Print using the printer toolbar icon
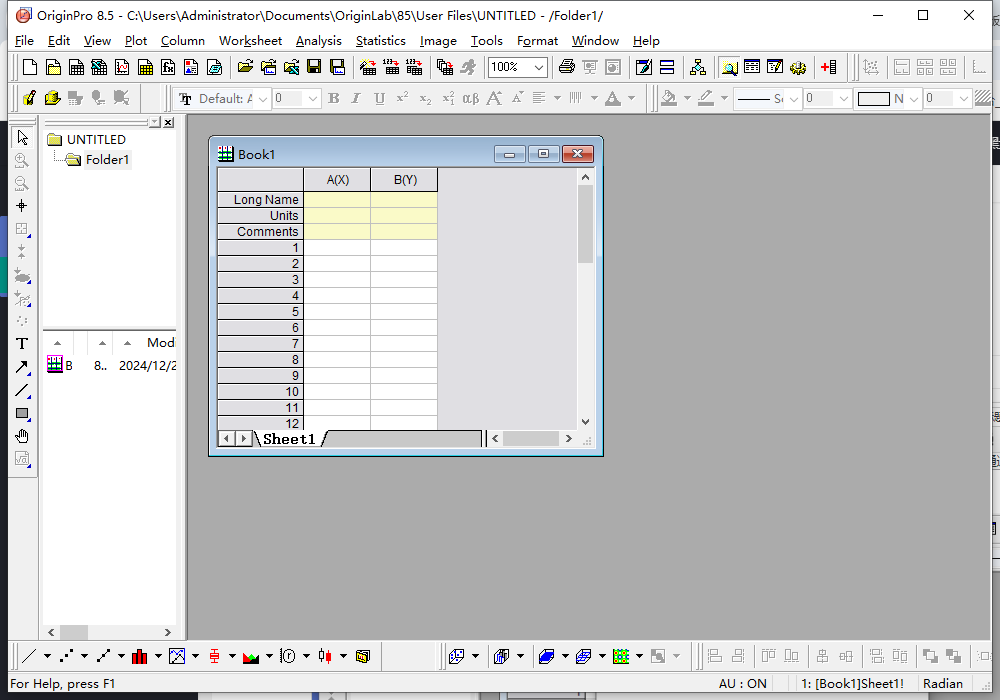The image size is (1000, 700). pos(566,67)
